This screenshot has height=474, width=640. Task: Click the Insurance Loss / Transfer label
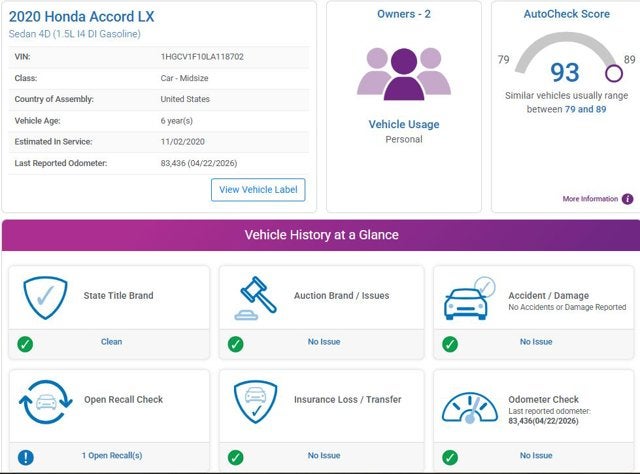(x=347, y=399)
